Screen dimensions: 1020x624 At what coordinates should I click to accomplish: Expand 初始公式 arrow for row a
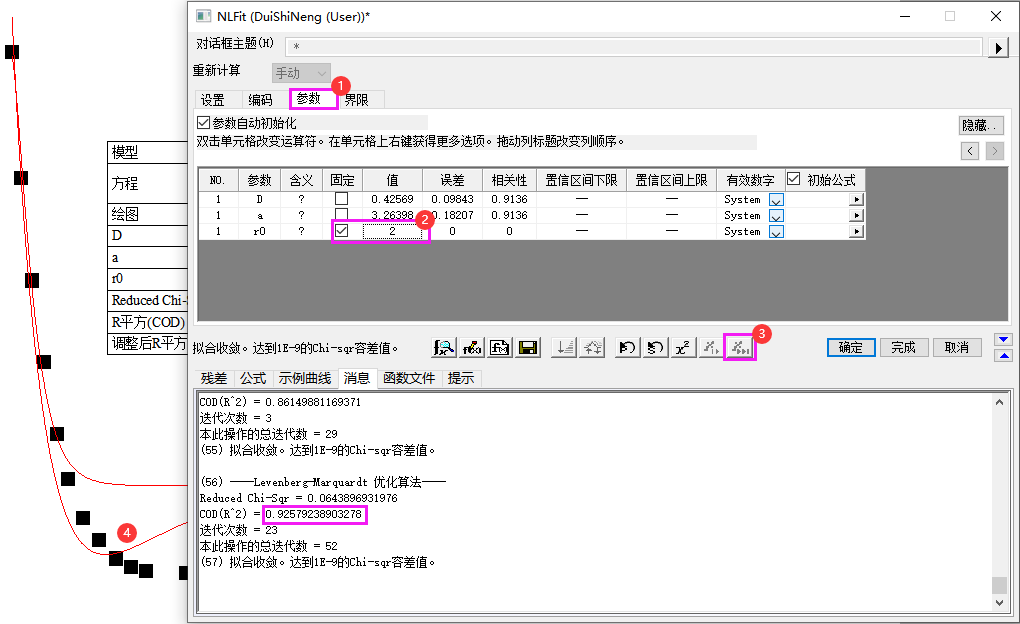click(857, 215)
